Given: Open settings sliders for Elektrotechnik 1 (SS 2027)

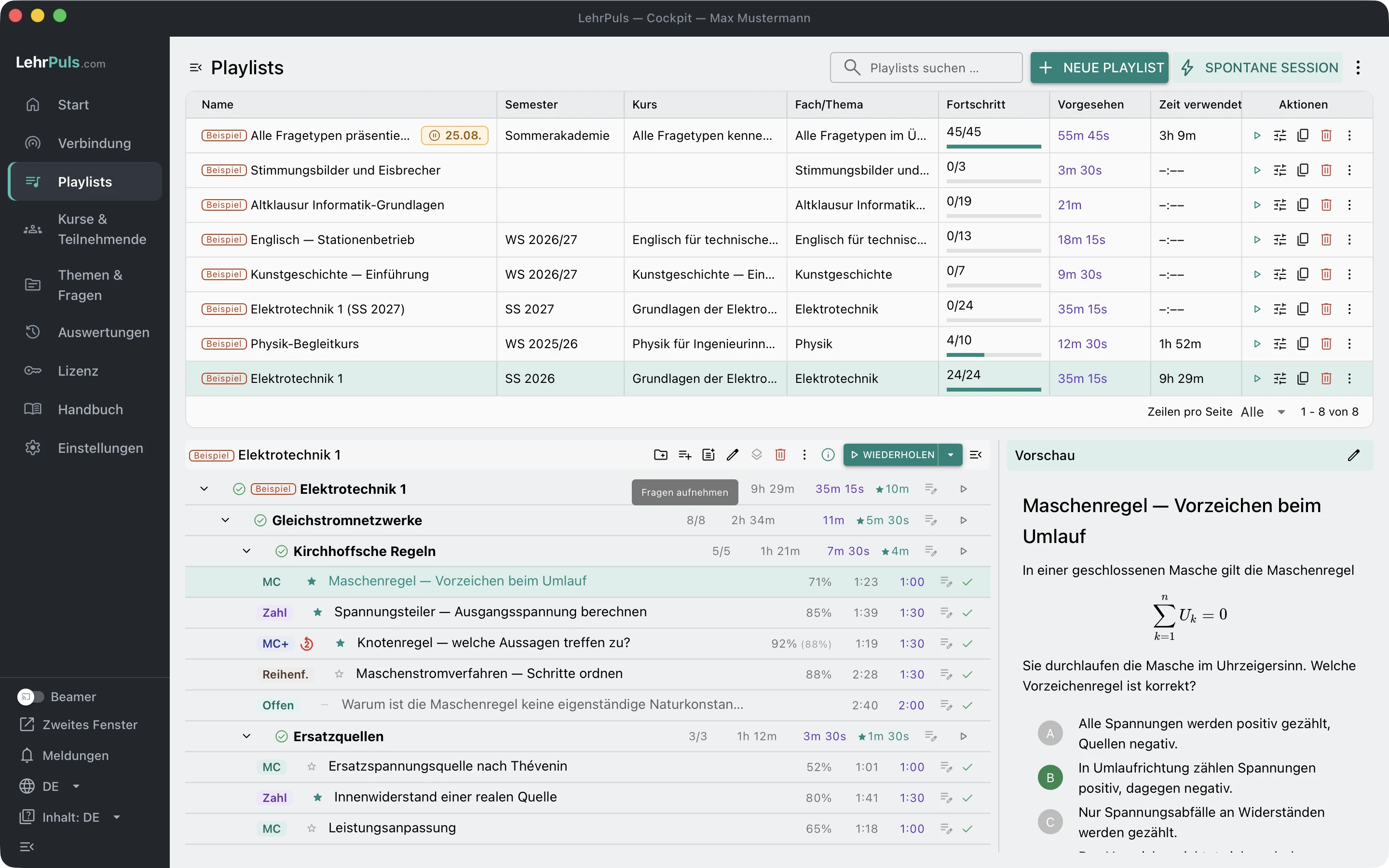Looking at the screenshot, I should point(1280,309).
